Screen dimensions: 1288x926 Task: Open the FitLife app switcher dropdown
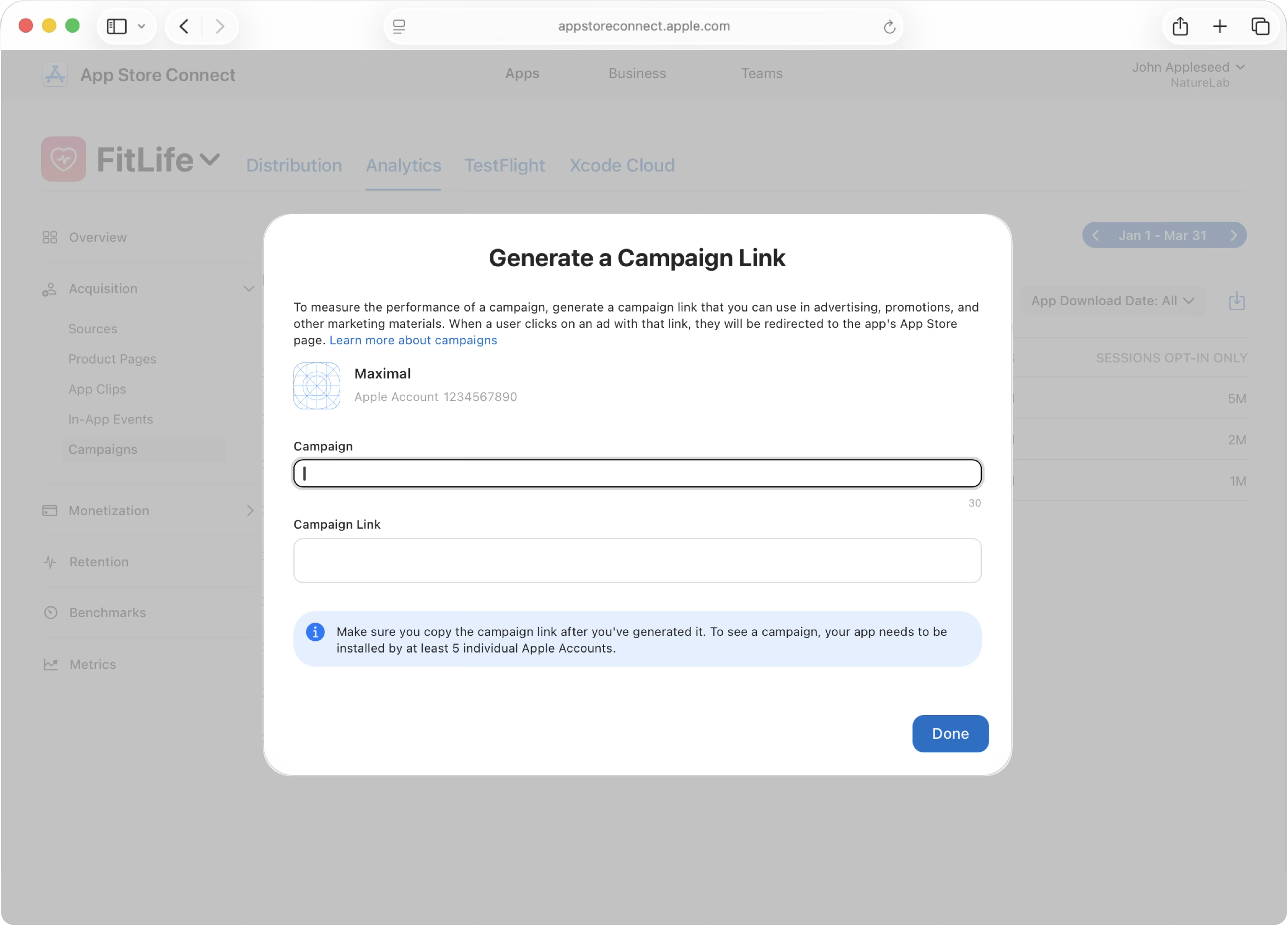pyautogui.click(x=210, y=160)
